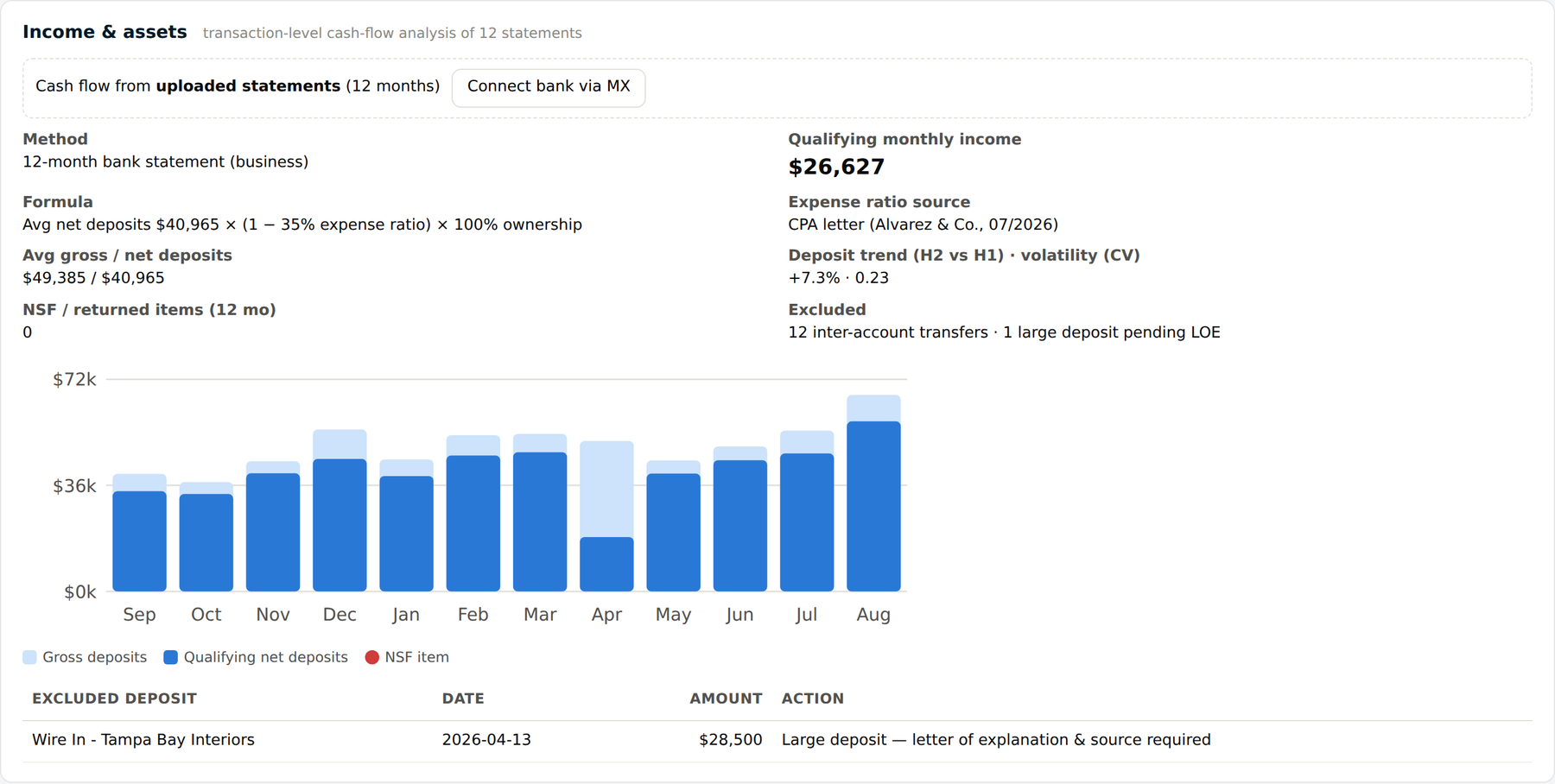
Task: Click the Mar month label on chart axis
Action: pyautogui.click(x=540, y=615)
